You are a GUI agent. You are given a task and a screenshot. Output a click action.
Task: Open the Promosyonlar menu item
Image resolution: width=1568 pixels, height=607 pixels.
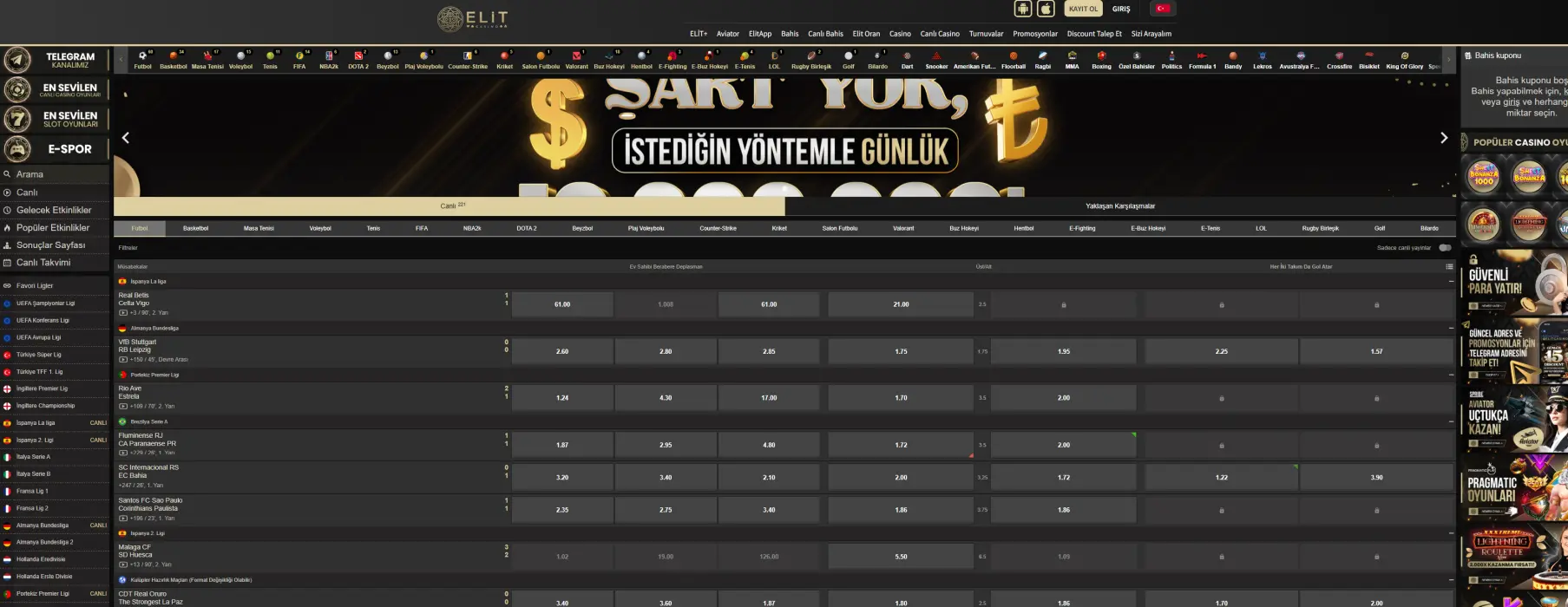(x=1035, y=34)
